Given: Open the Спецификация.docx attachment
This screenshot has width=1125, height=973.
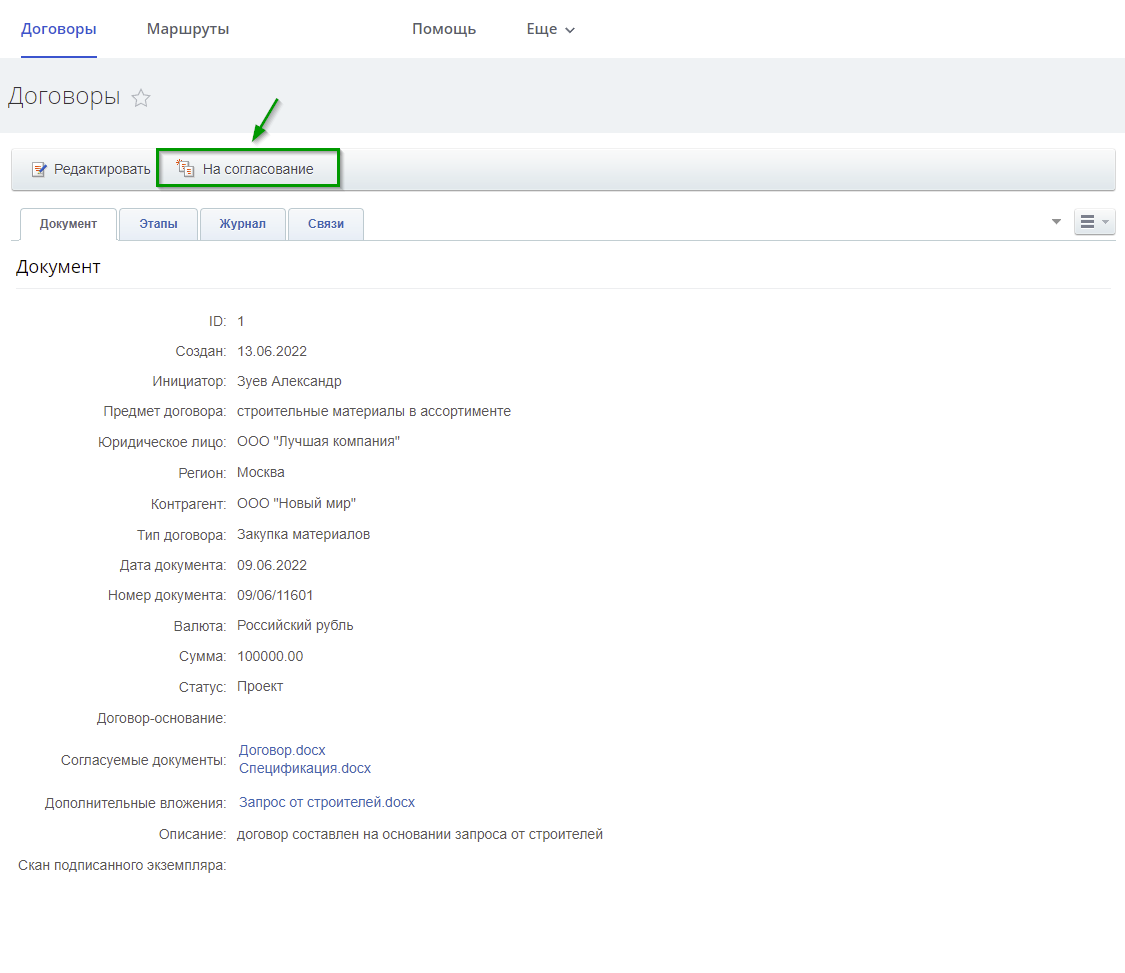Looking at the screenshot, I should pos(304,768).
